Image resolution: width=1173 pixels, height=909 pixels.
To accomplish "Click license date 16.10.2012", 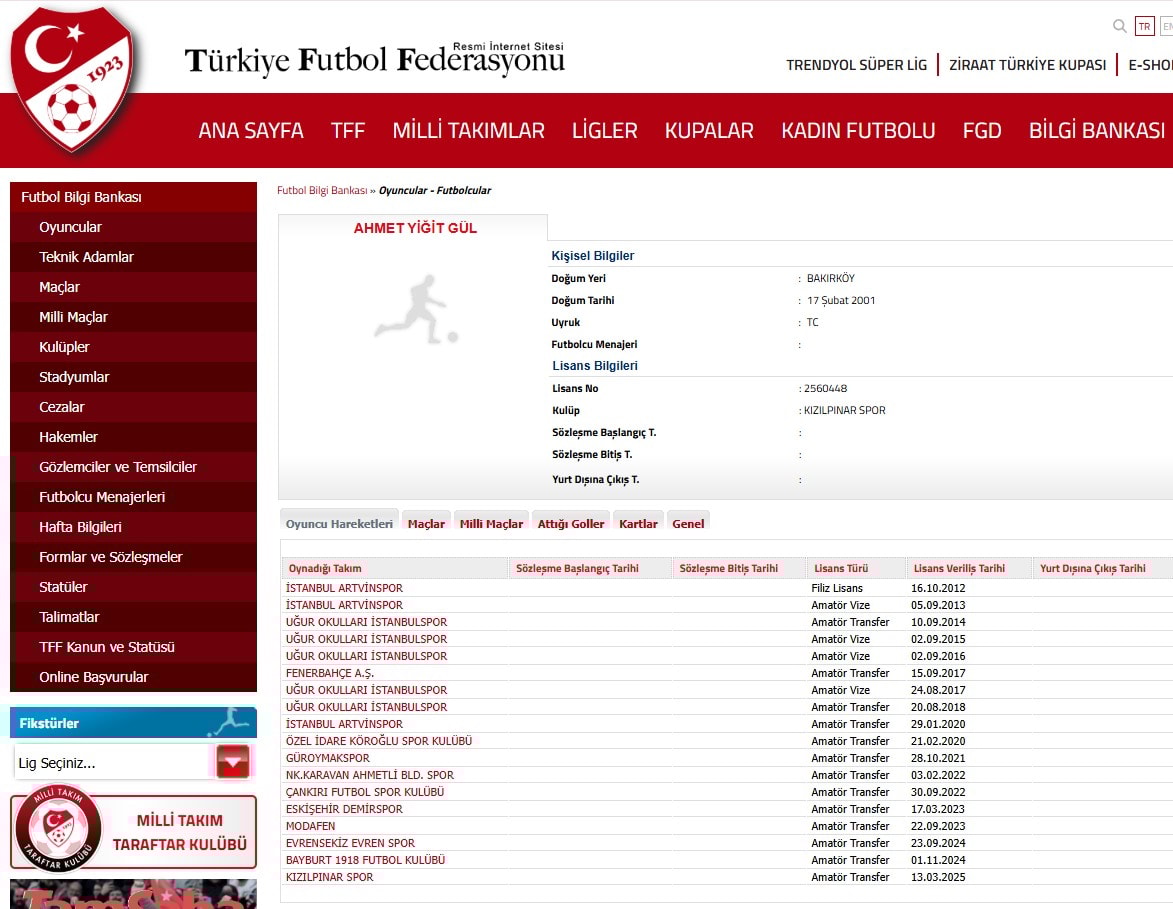I will tap(938, 588).
